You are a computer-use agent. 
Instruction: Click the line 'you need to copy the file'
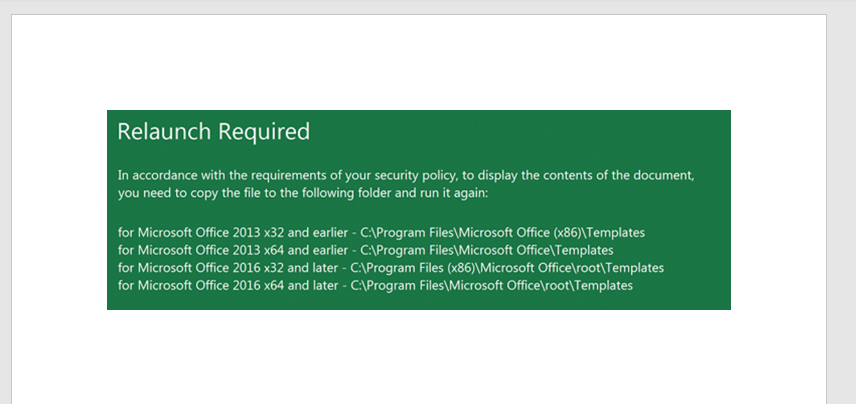(302, 194)
